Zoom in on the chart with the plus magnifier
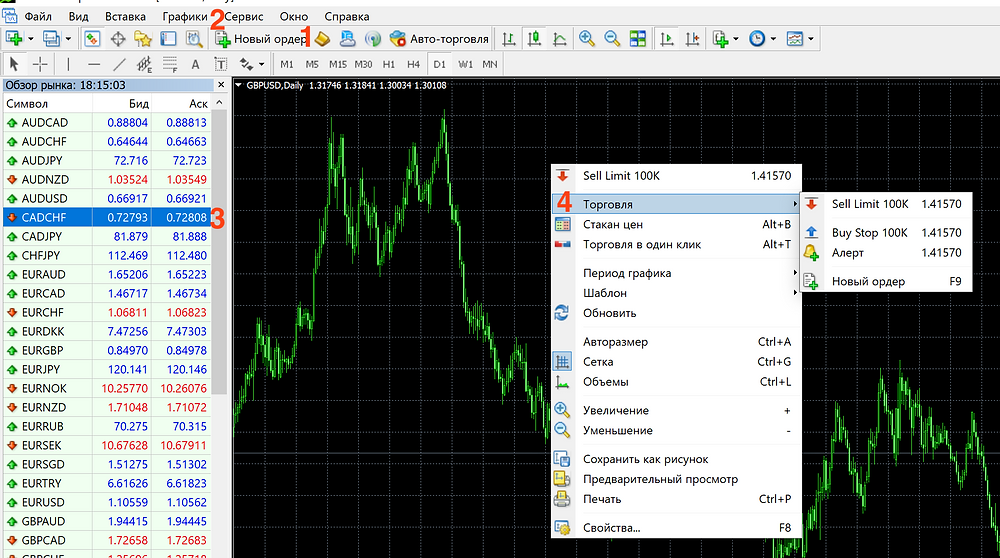The width and height of the screenshot is (1000, 558). click(x=587, y=39)
